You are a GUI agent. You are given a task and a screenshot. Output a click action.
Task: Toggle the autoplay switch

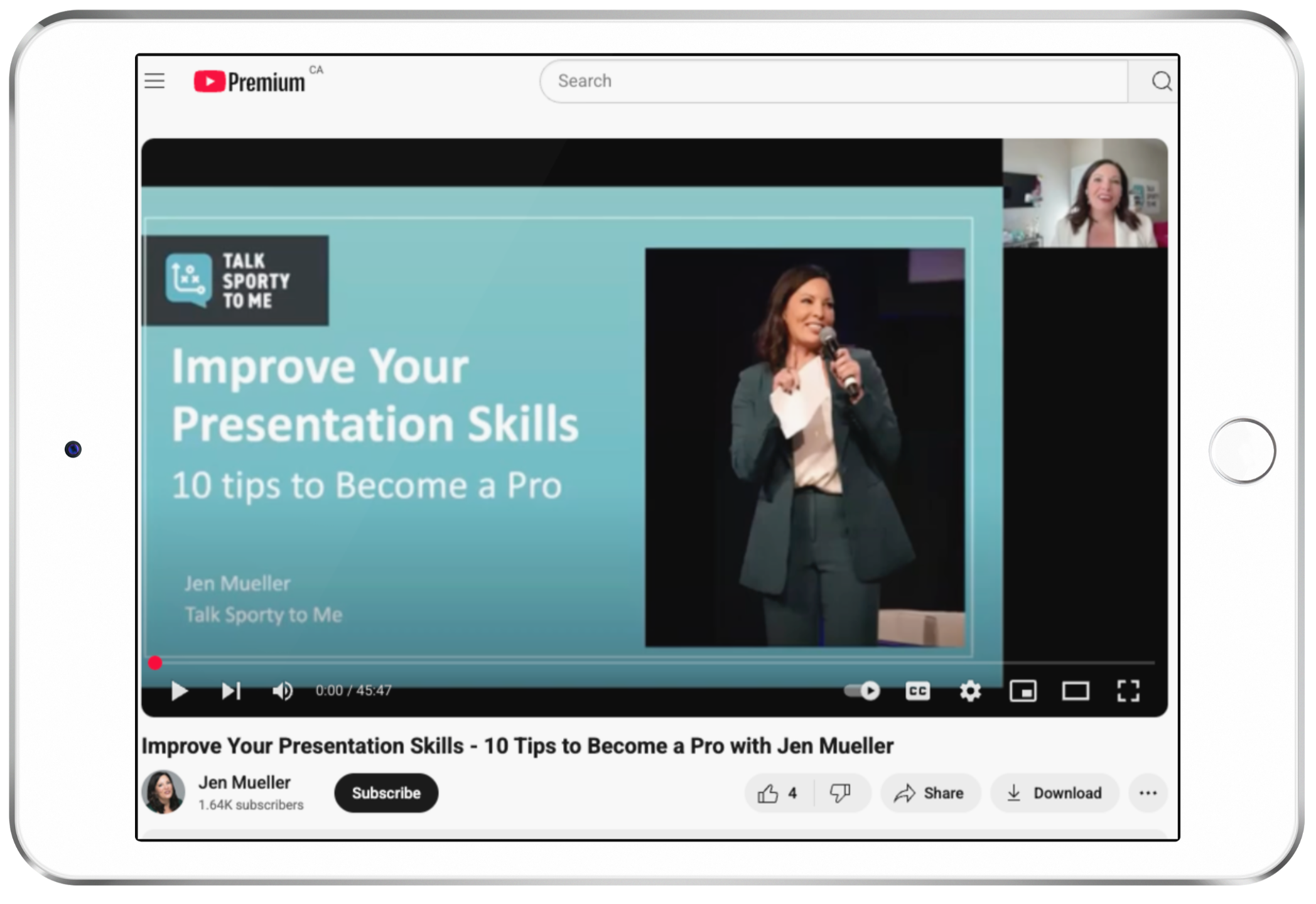863,691
